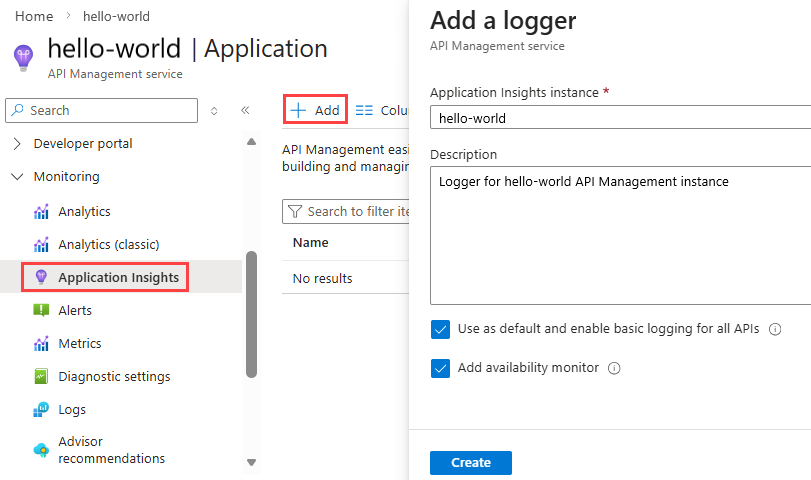Open Analytics in the Monitoring menu
Viewport: 811px width, 480px height.
click(x=84, y=212)
